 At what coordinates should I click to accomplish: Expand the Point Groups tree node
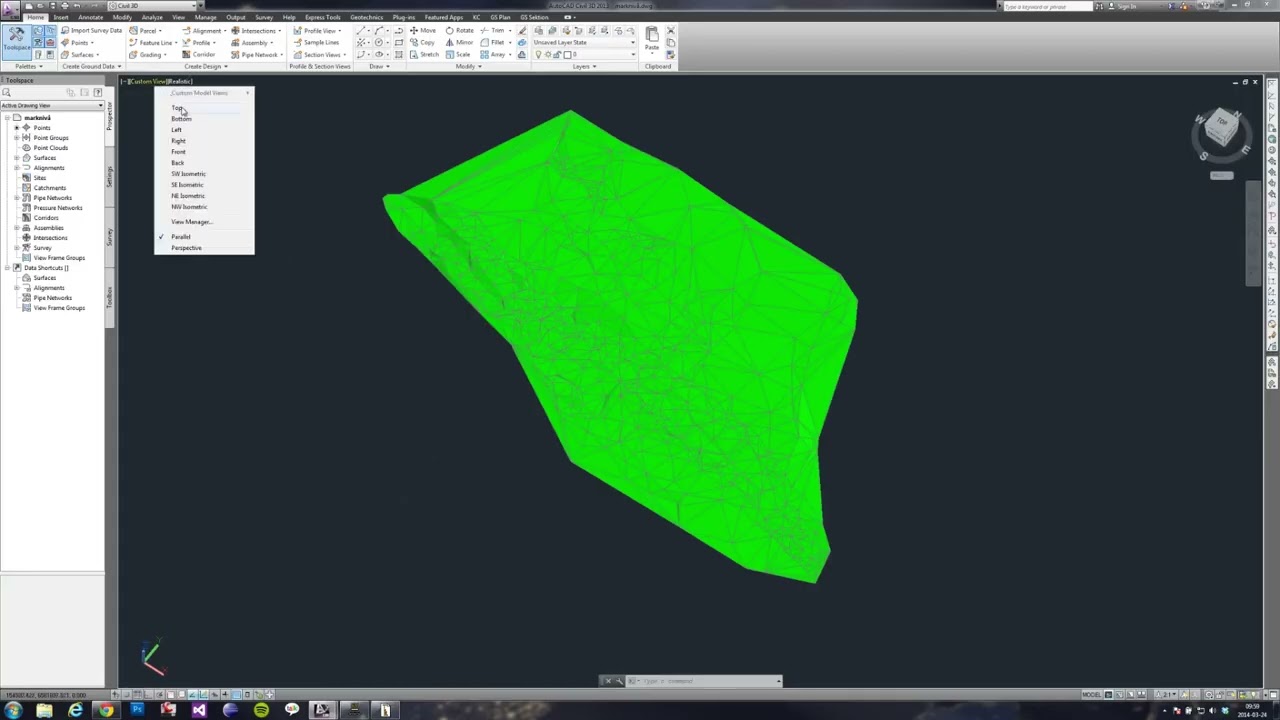pyautogui.click(x=15, y=138)
